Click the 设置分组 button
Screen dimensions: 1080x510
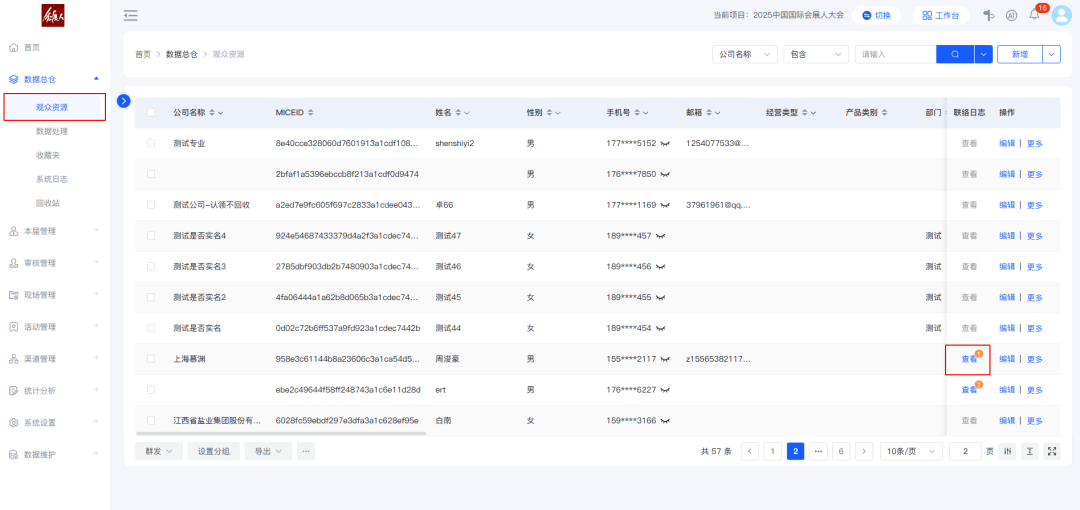[x=213, y=451]
